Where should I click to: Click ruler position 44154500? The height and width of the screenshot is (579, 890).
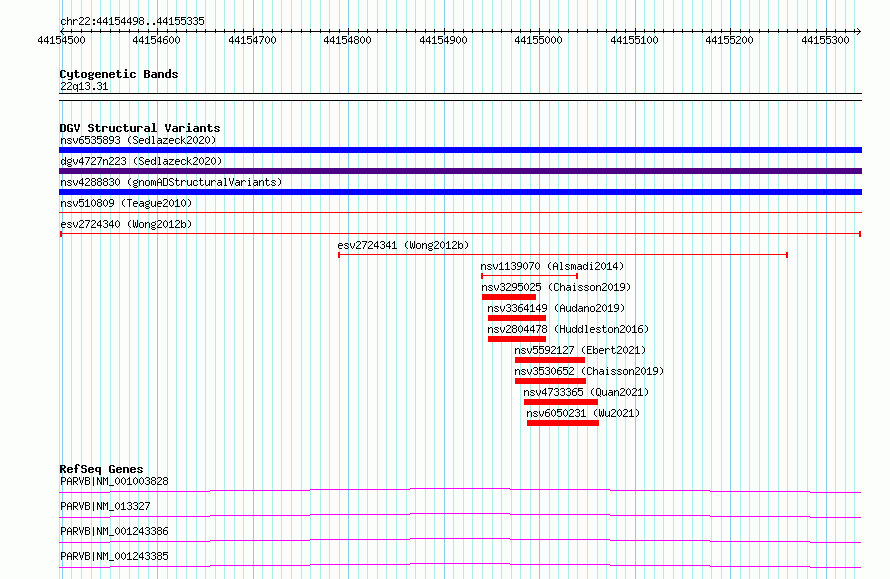click(x=61, y=40)
